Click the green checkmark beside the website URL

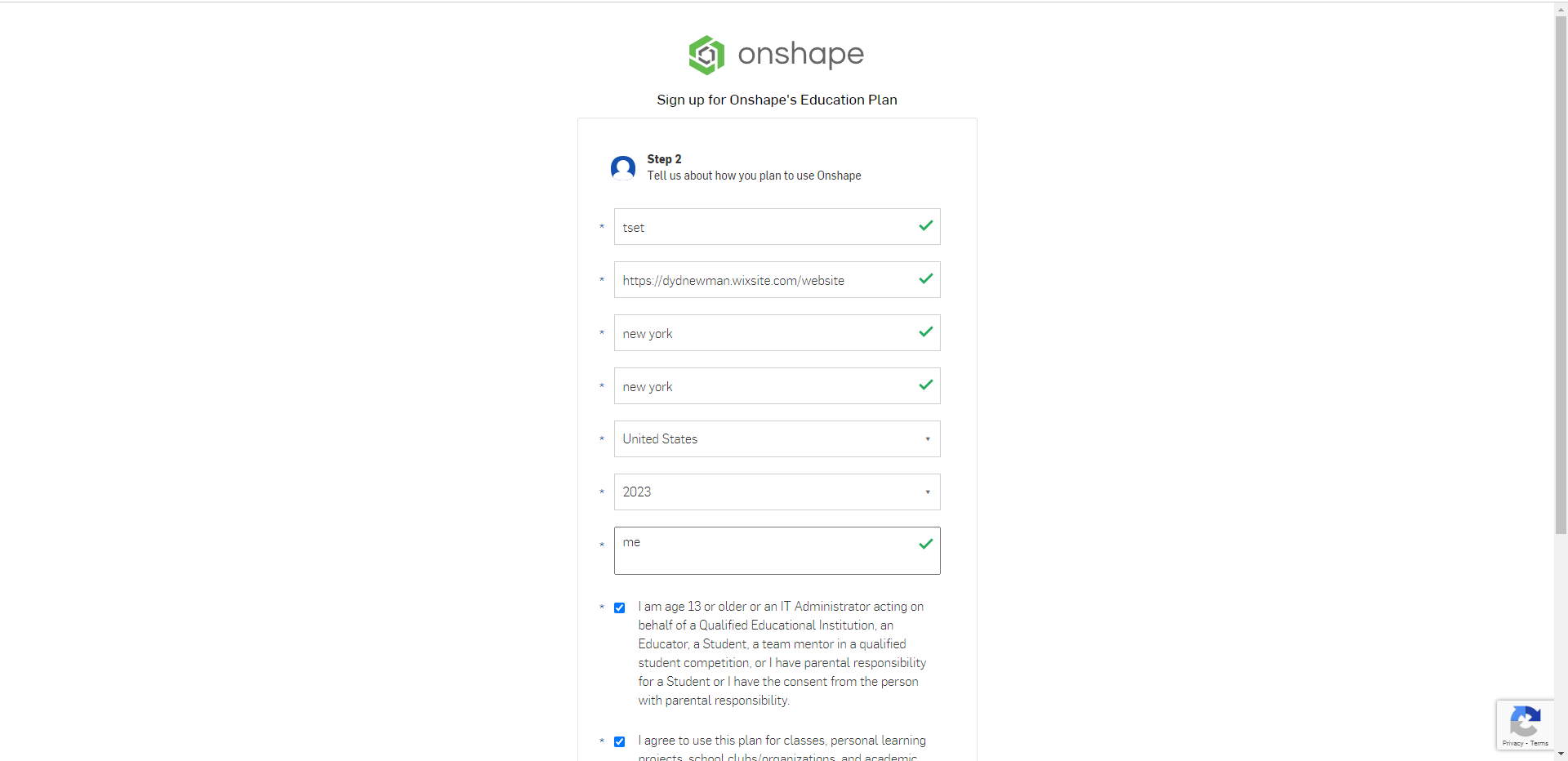[925, 279]
